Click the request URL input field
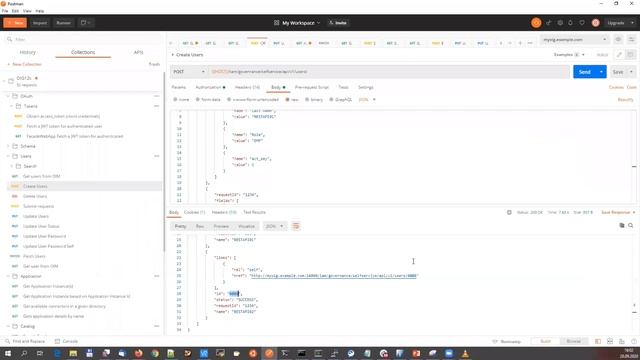640x360 pixels. pos(389,72)
